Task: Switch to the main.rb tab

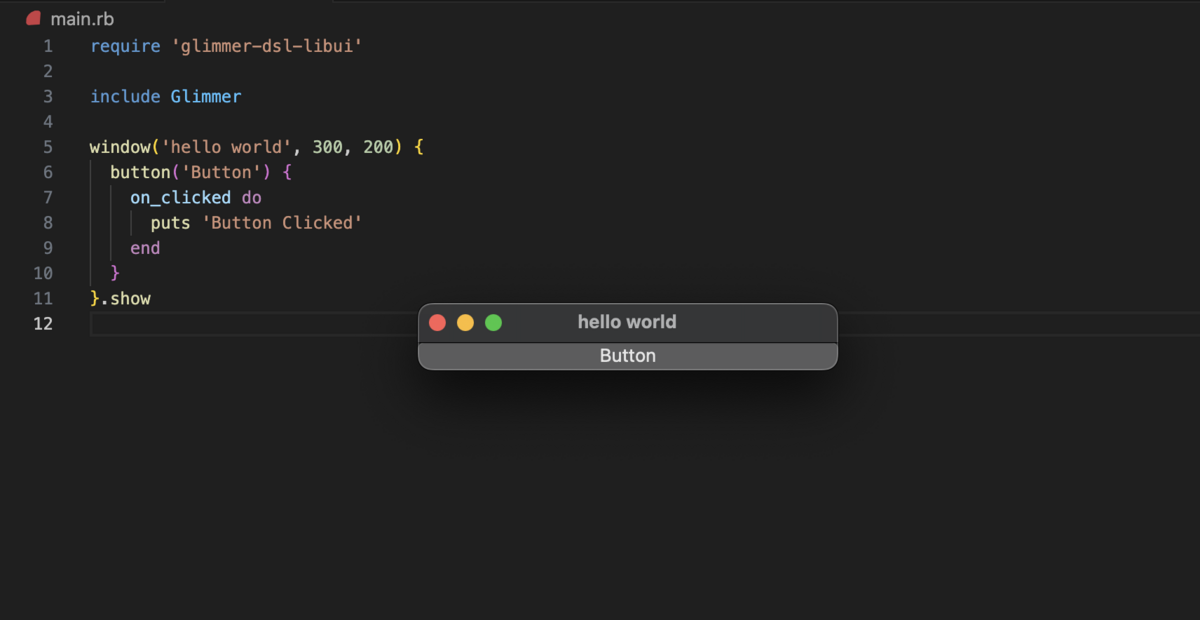Action: [82, 18]
